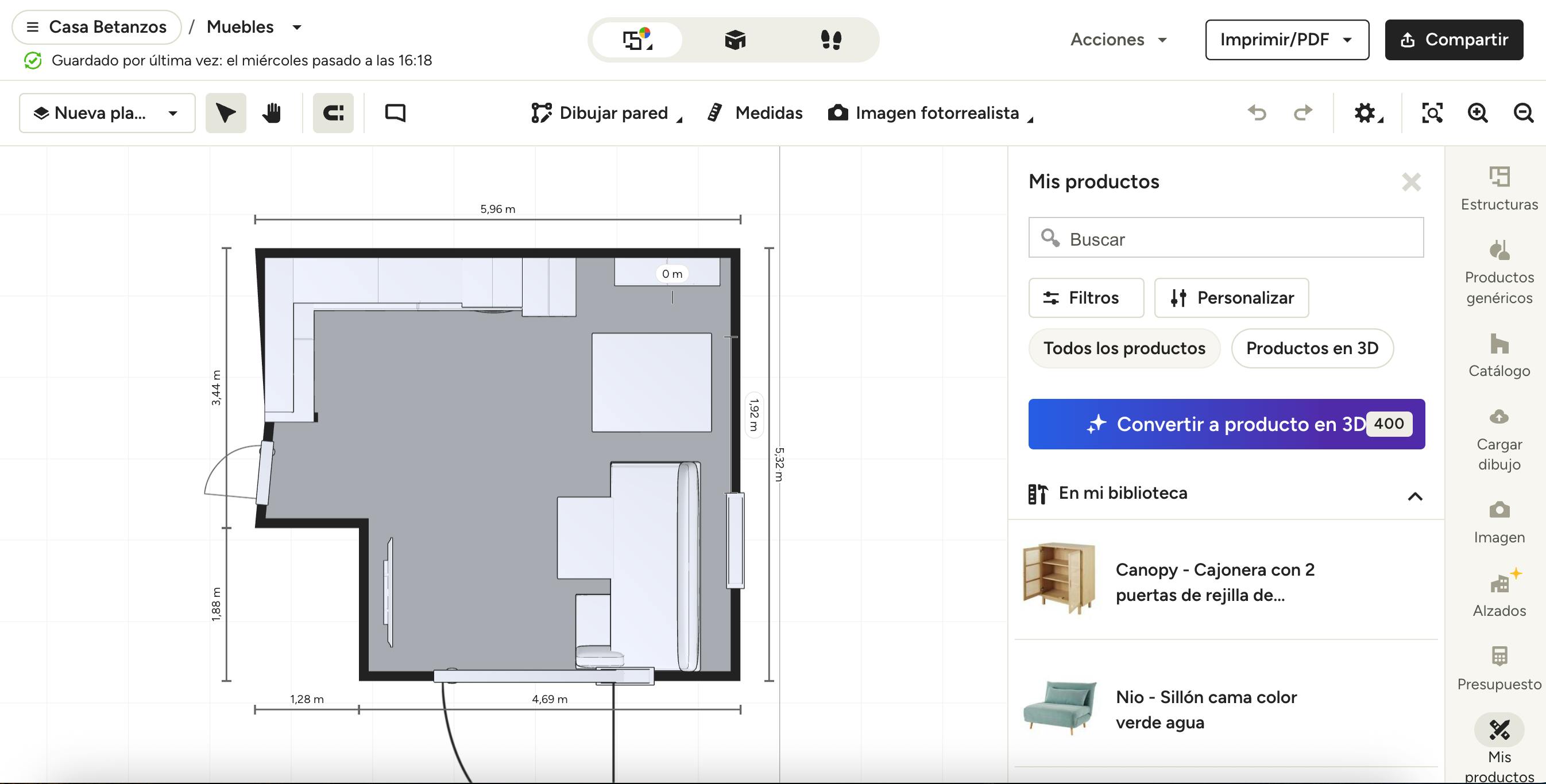
Task: Toggle the magnet snapping tool
Action: point(333,112)
